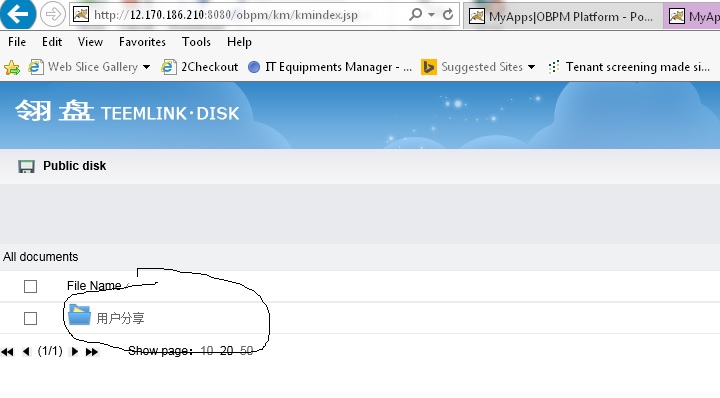Click the Refresh page icon
The image size is (720, 398).
[448, 15]
